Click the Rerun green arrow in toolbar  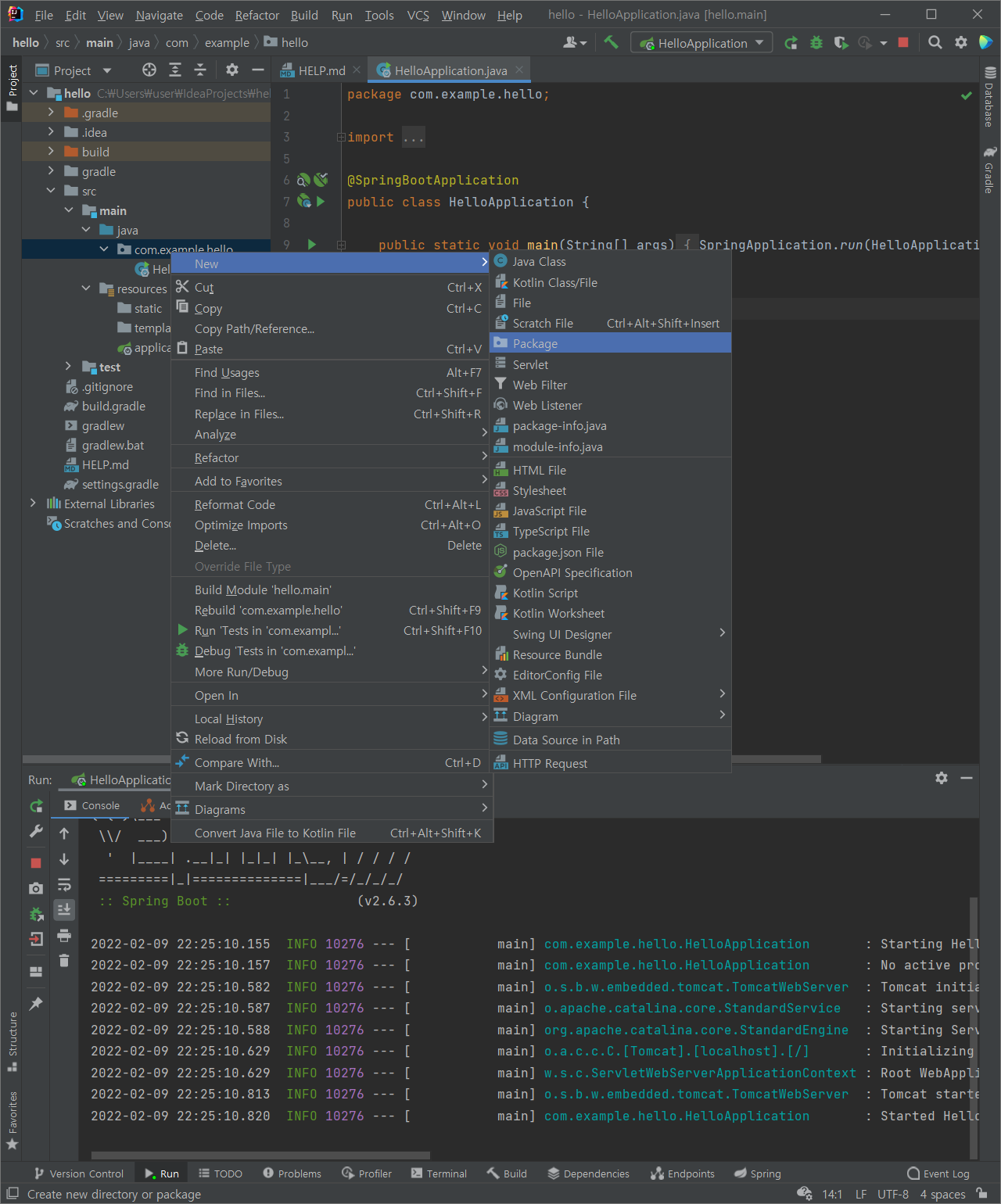pos(791,43)
